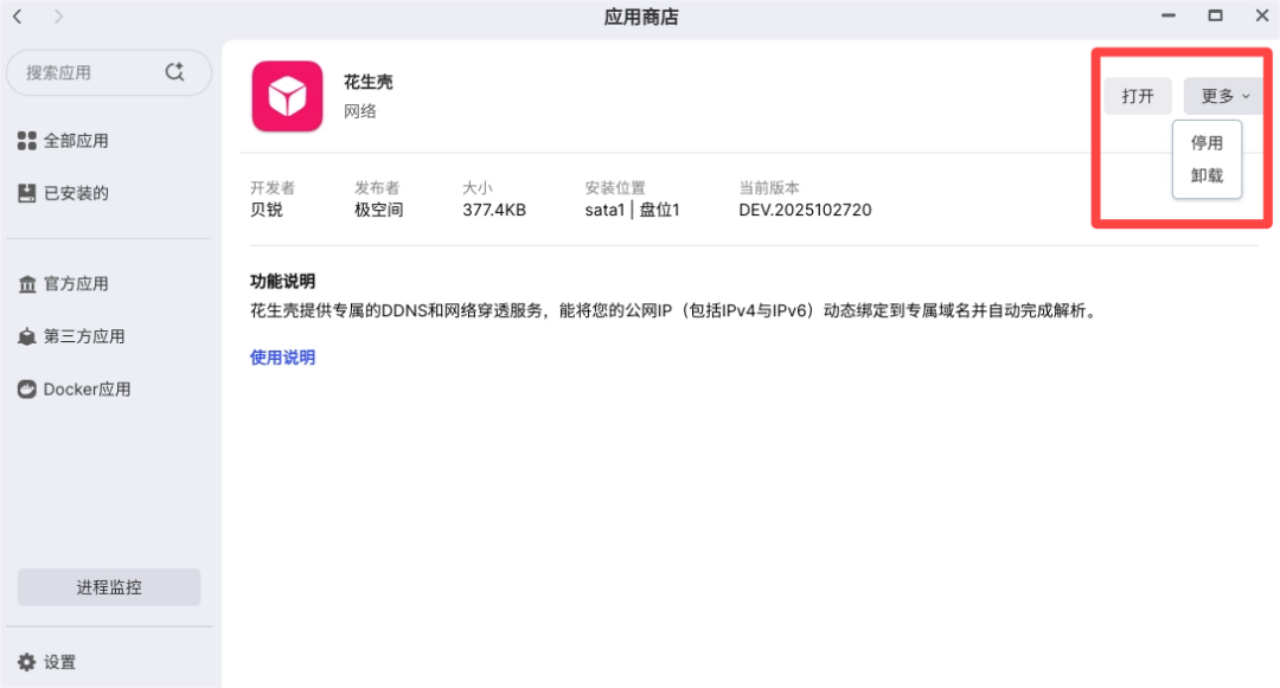Open the 使用说明 link
The width and height of the screenshot is (1280, 688).
coord(282,357)
